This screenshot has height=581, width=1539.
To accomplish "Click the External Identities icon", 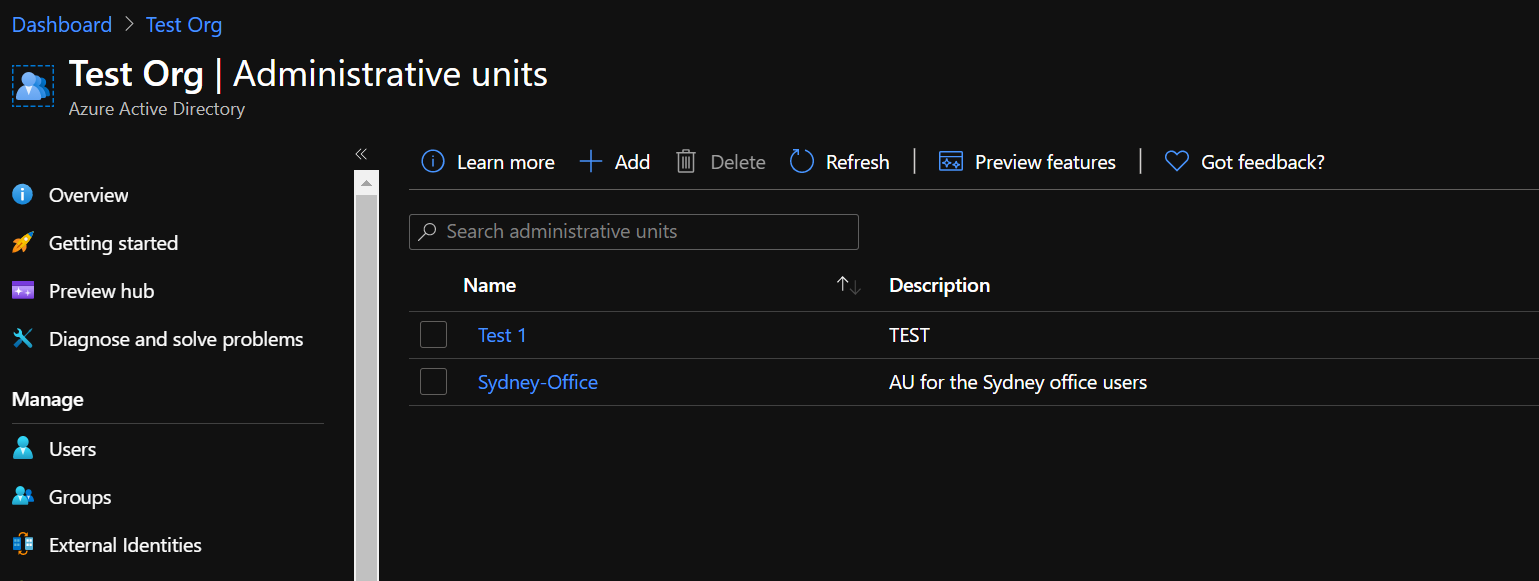I will [23, 545].
